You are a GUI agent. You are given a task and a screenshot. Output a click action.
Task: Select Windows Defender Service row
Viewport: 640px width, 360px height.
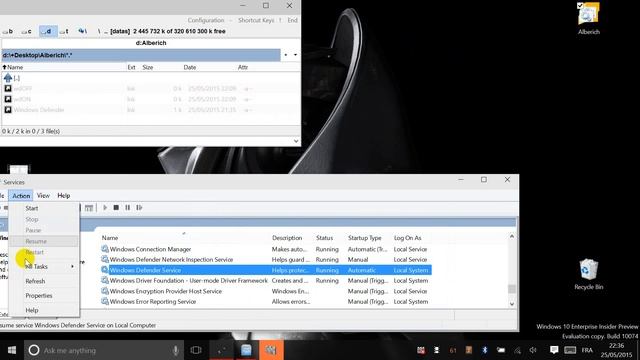(266, 270)
